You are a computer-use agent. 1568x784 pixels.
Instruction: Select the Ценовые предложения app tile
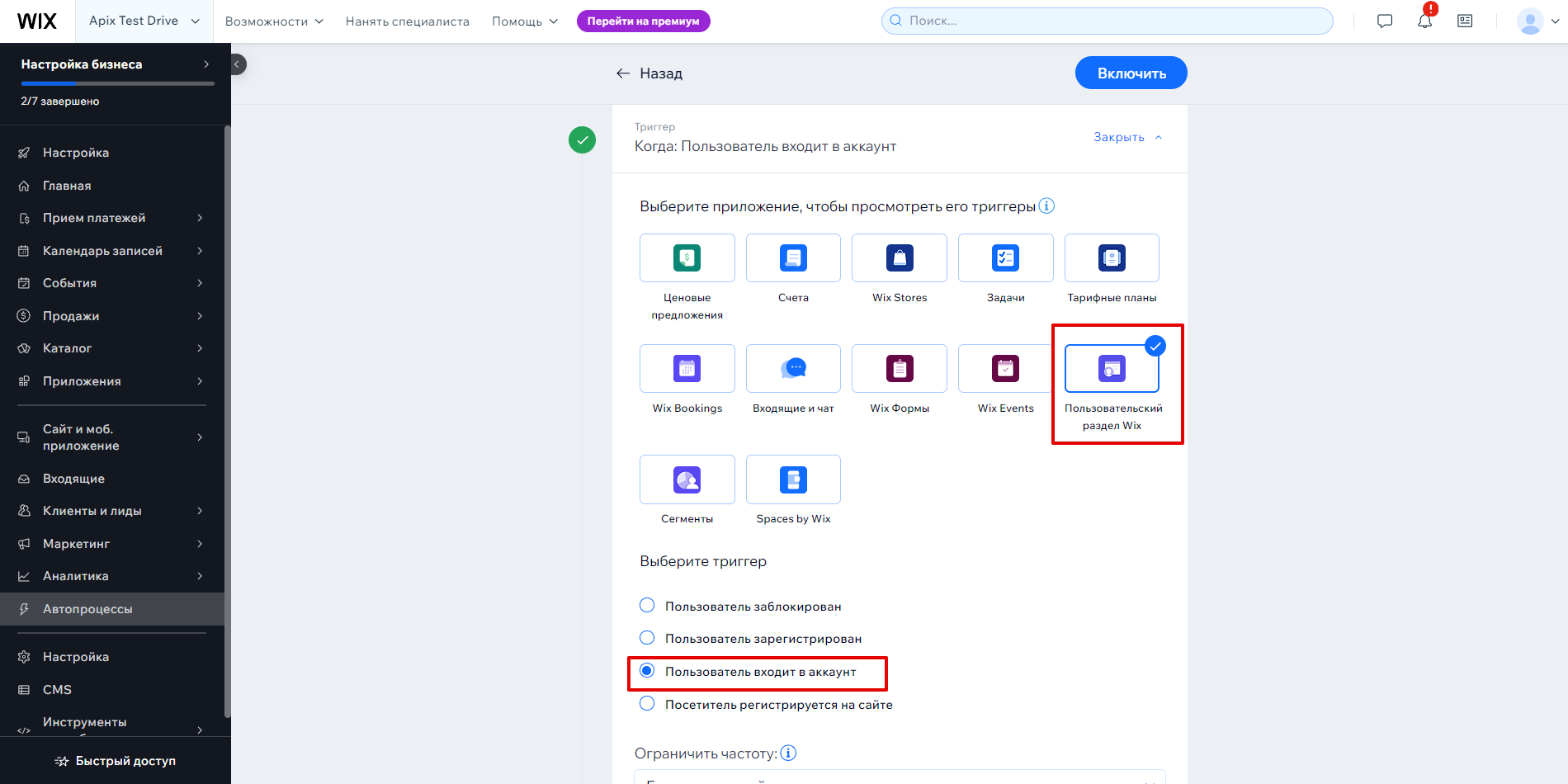coord(687,258)
